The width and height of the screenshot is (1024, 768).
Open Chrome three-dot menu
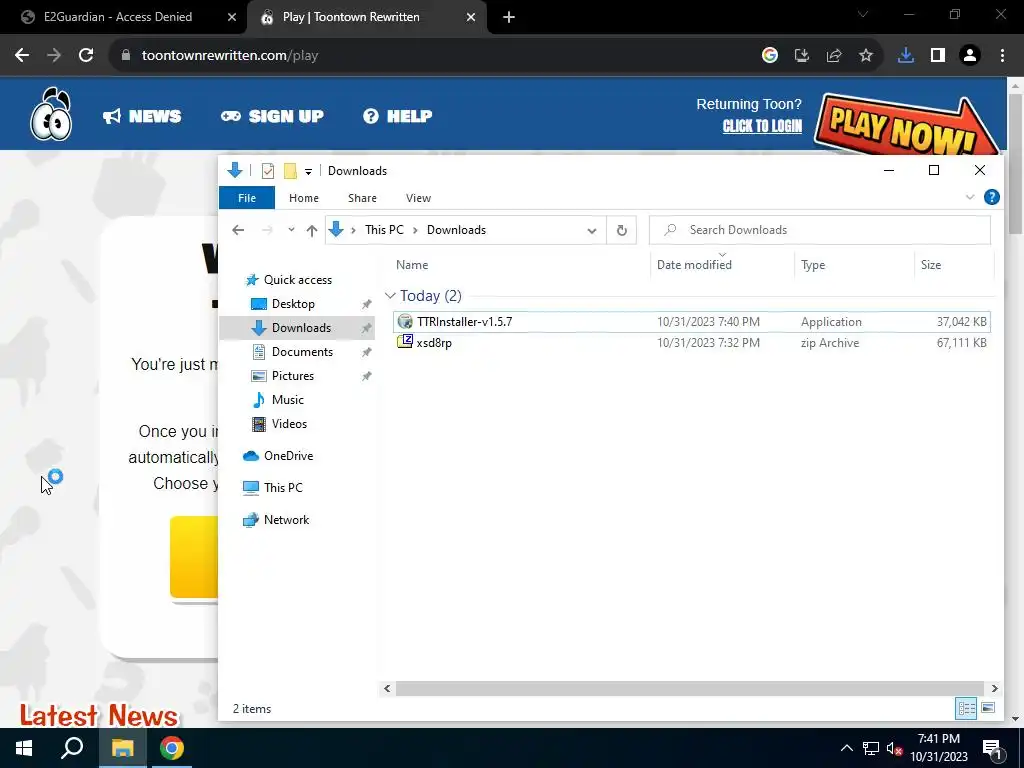(x=1002, y=56)
